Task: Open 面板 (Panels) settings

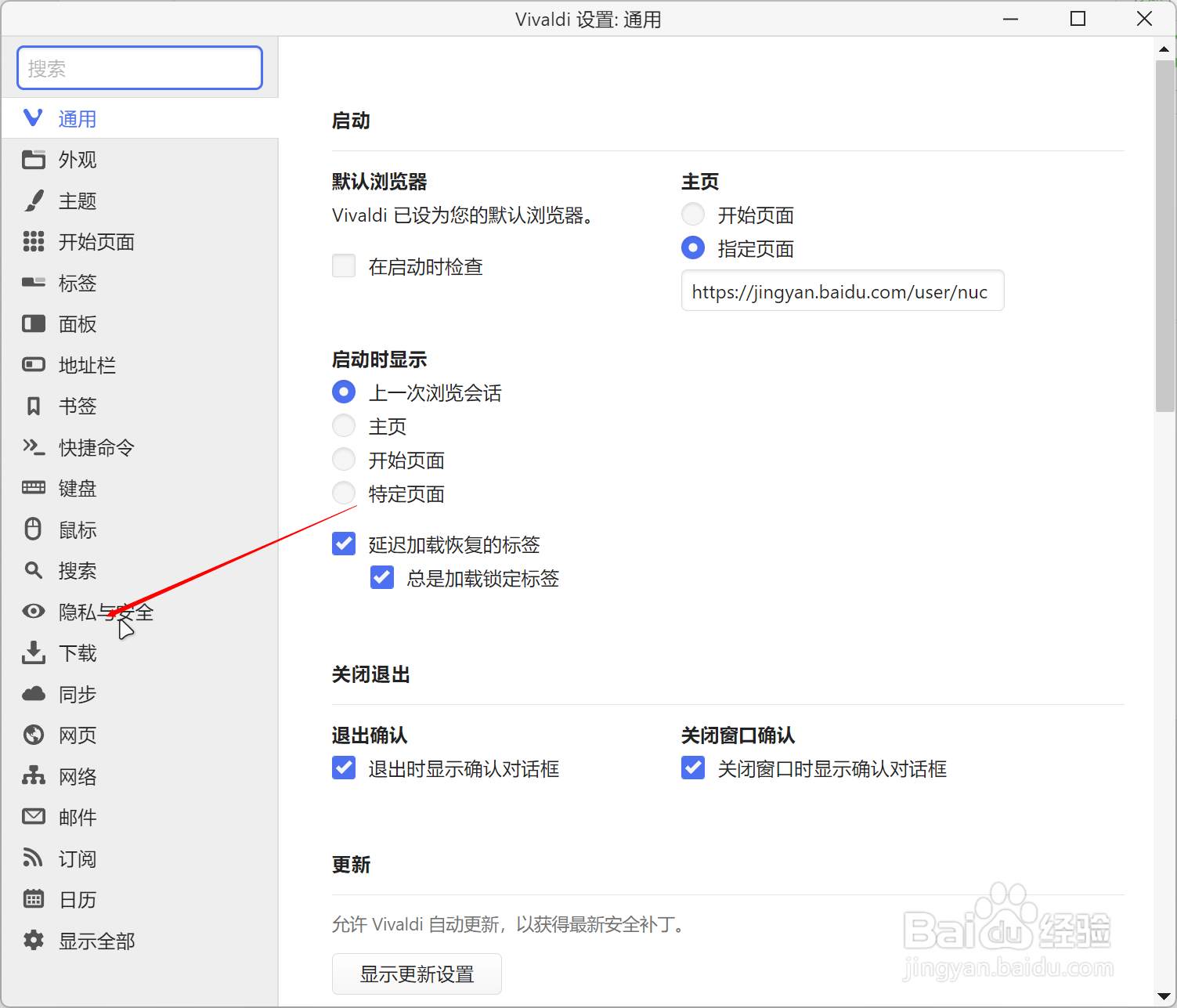Action: coord(77,323)
